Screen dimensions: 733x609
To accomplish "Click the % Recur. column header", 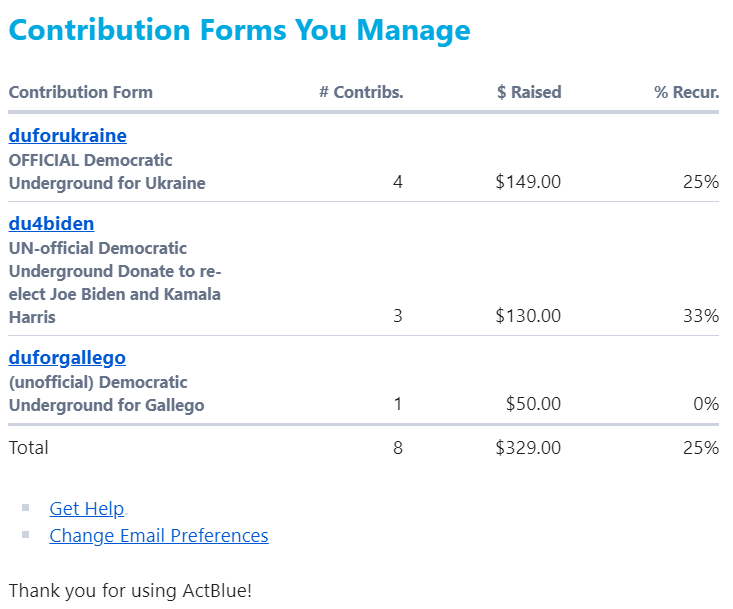I will pos(686,92).
